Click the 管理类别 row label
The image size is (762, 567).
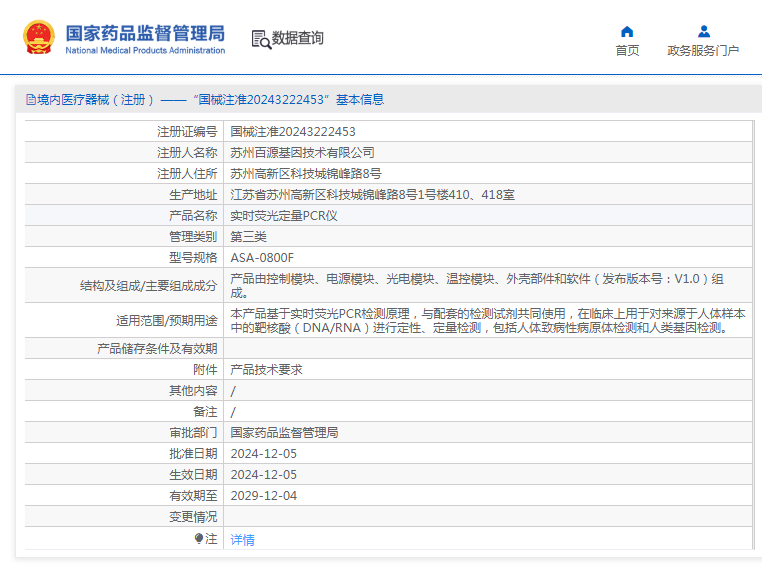pos(193,237)
